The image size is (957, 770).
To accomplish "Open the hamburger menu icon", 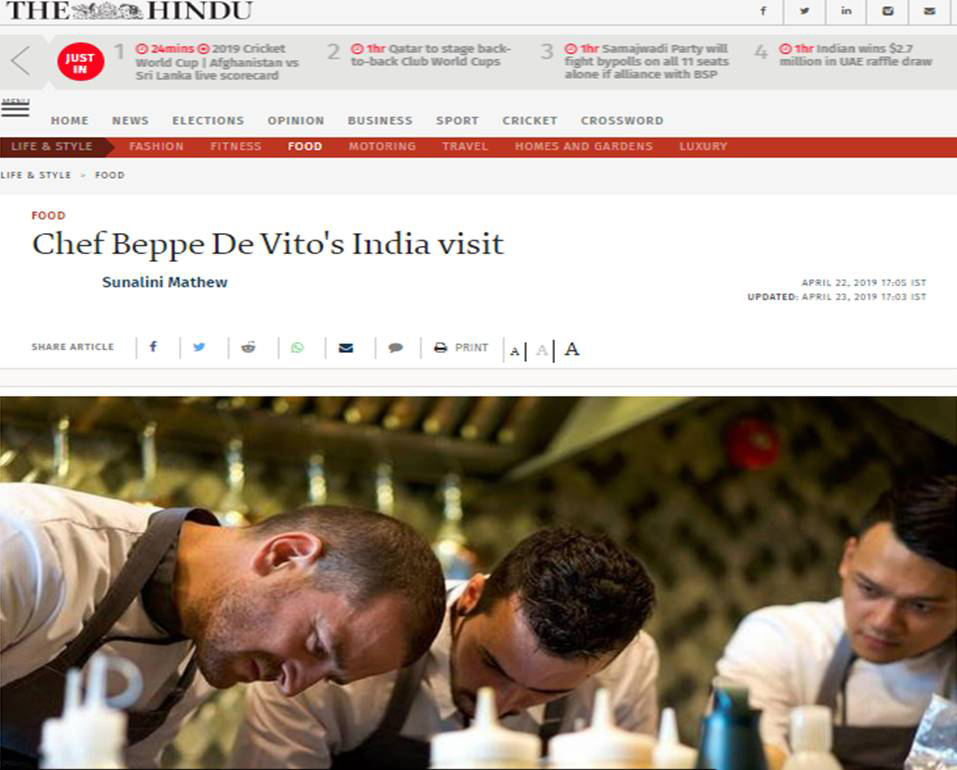I will [15, 107].
